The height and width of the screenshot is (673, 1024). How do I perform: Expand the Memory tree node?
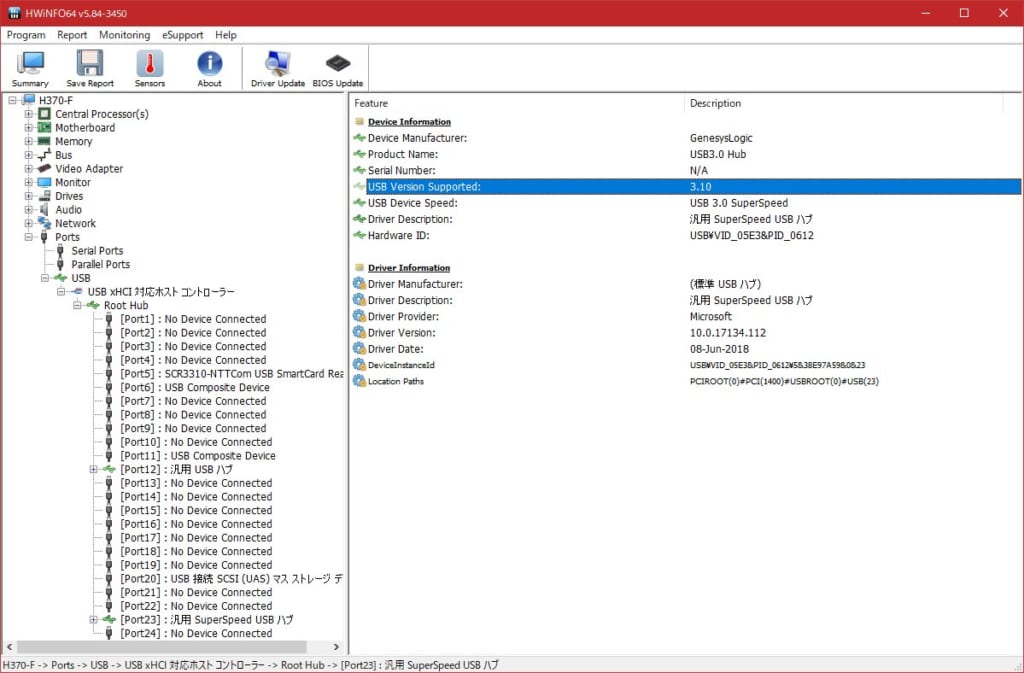click(x=29, y=142)
